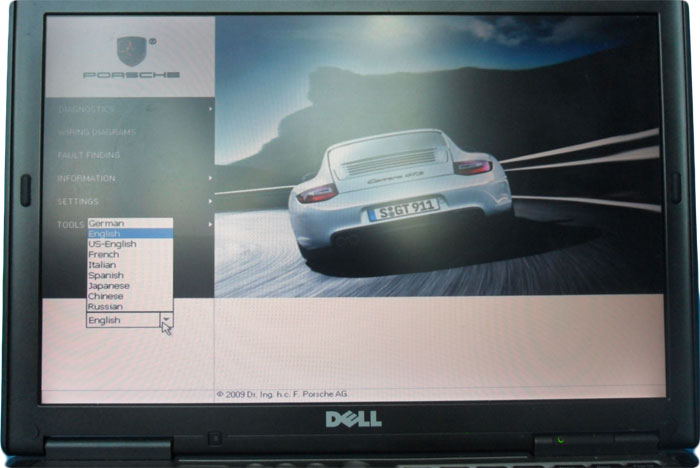Click the 2009 Porsche AG copyright text

[x=282, y=394]
